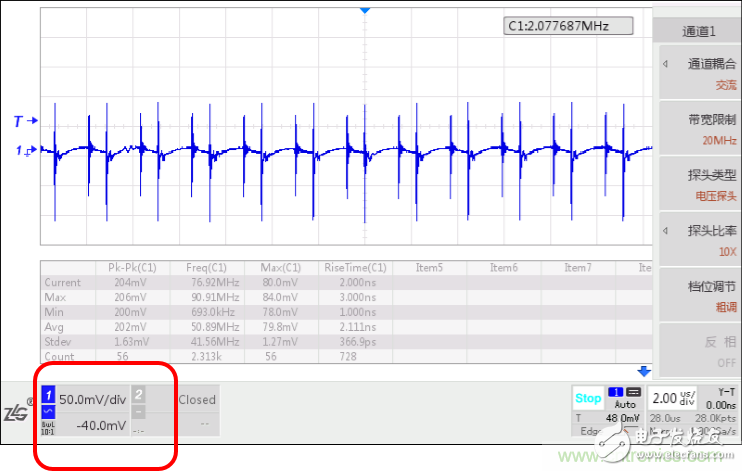Image resolution: width=742 pixels, height=471 pixels.
Task: Click the channel 2 indicator icon
Action: [138, 394]
